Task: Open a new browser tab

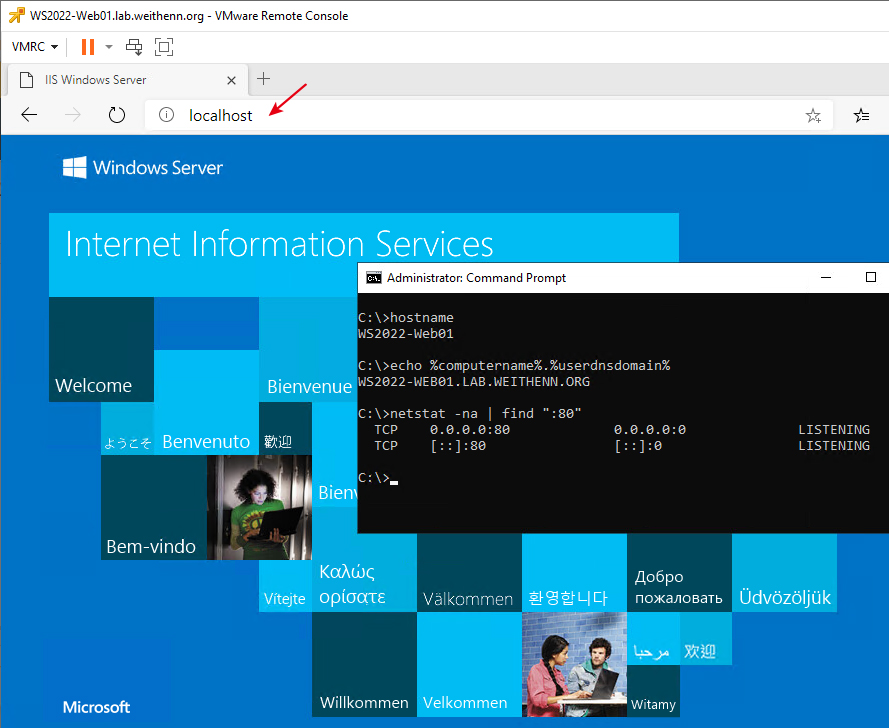Action: tap(264, 79)
